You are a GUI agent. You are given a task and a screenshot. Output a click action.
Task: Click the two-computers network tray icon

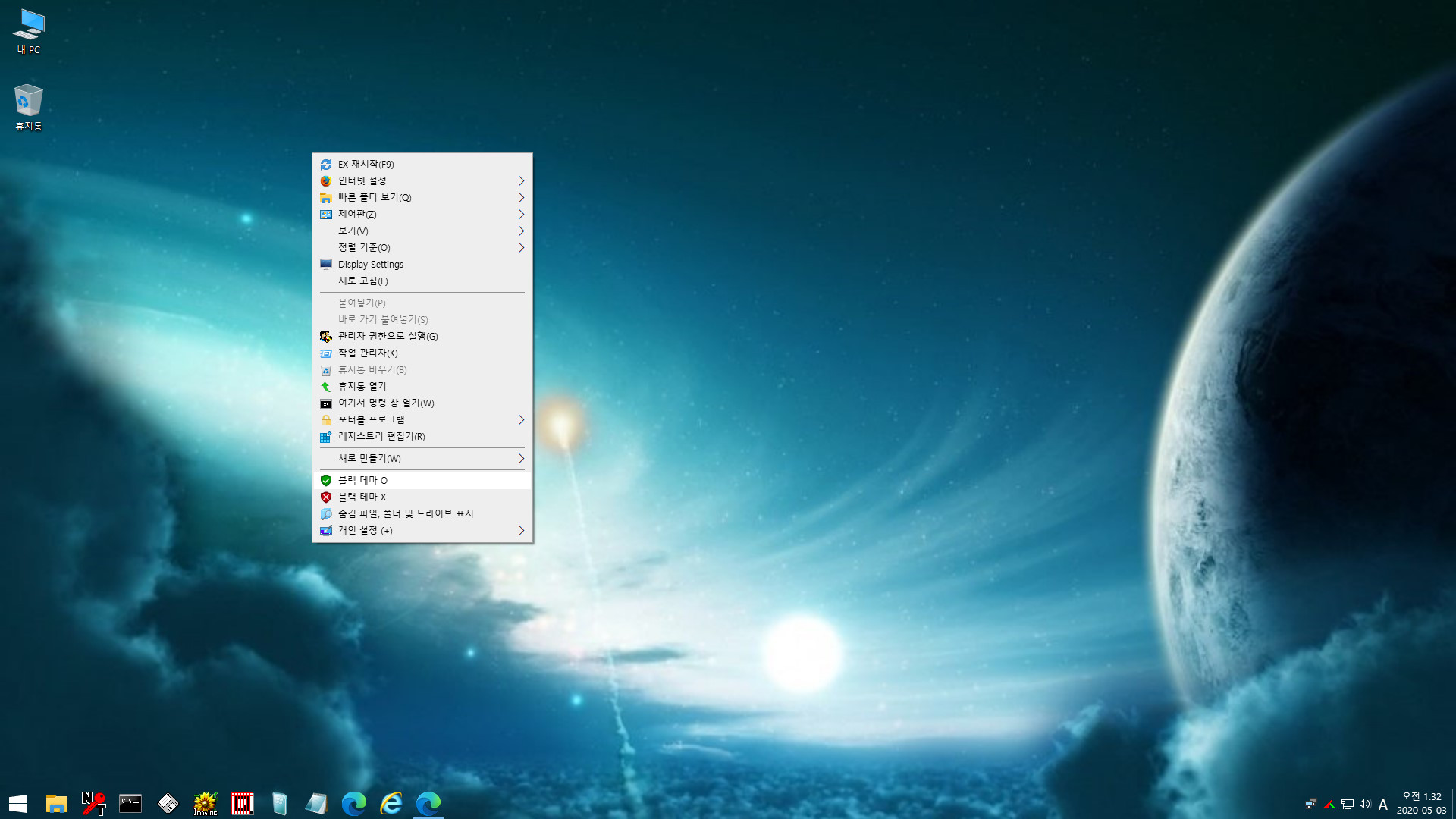tap(1310, 804)
